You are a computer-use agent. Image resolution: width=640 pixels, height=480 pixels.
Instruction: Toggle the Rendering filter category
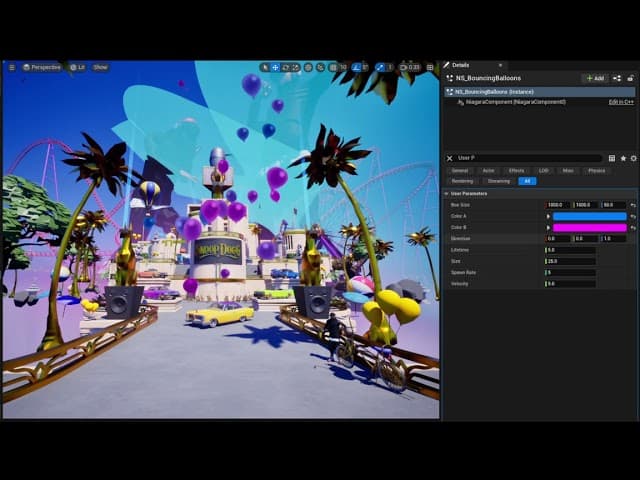click(461, 181)
